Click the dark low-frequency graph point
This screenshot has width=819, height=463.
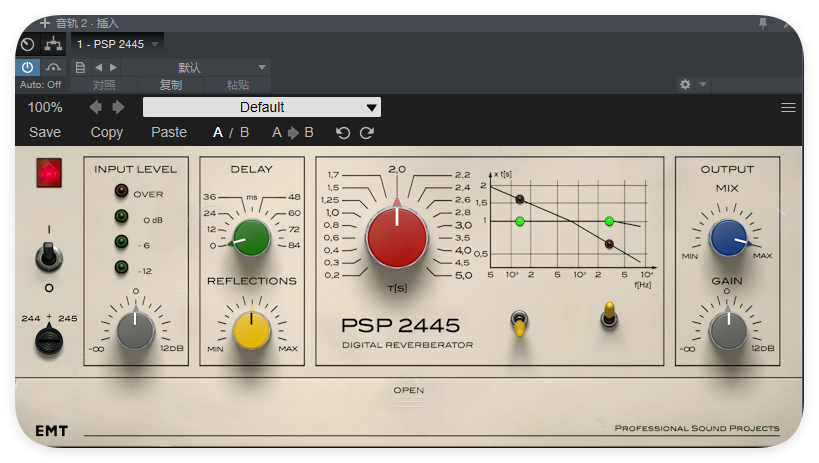click(x=520, y=199)
